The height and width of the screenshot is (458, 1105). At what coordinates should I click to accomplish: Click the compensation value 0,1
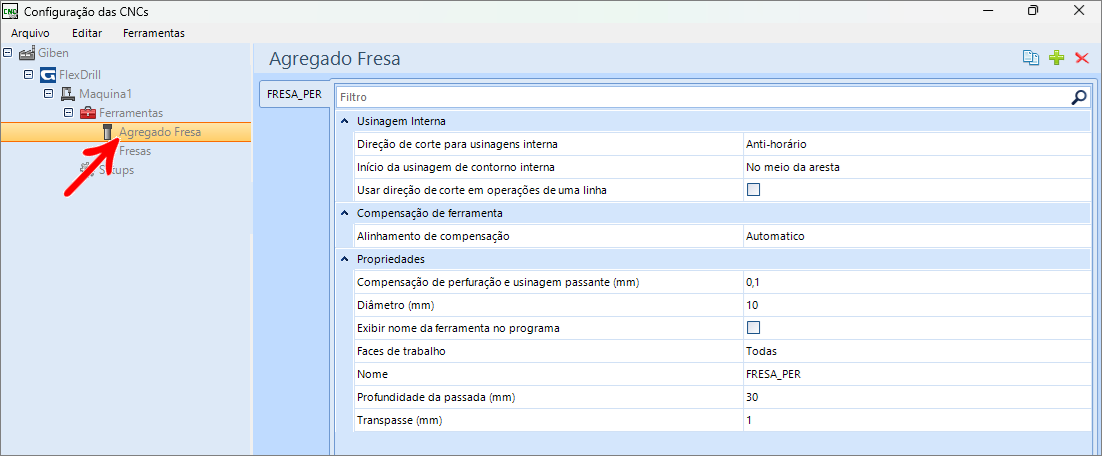click(917, 282)
